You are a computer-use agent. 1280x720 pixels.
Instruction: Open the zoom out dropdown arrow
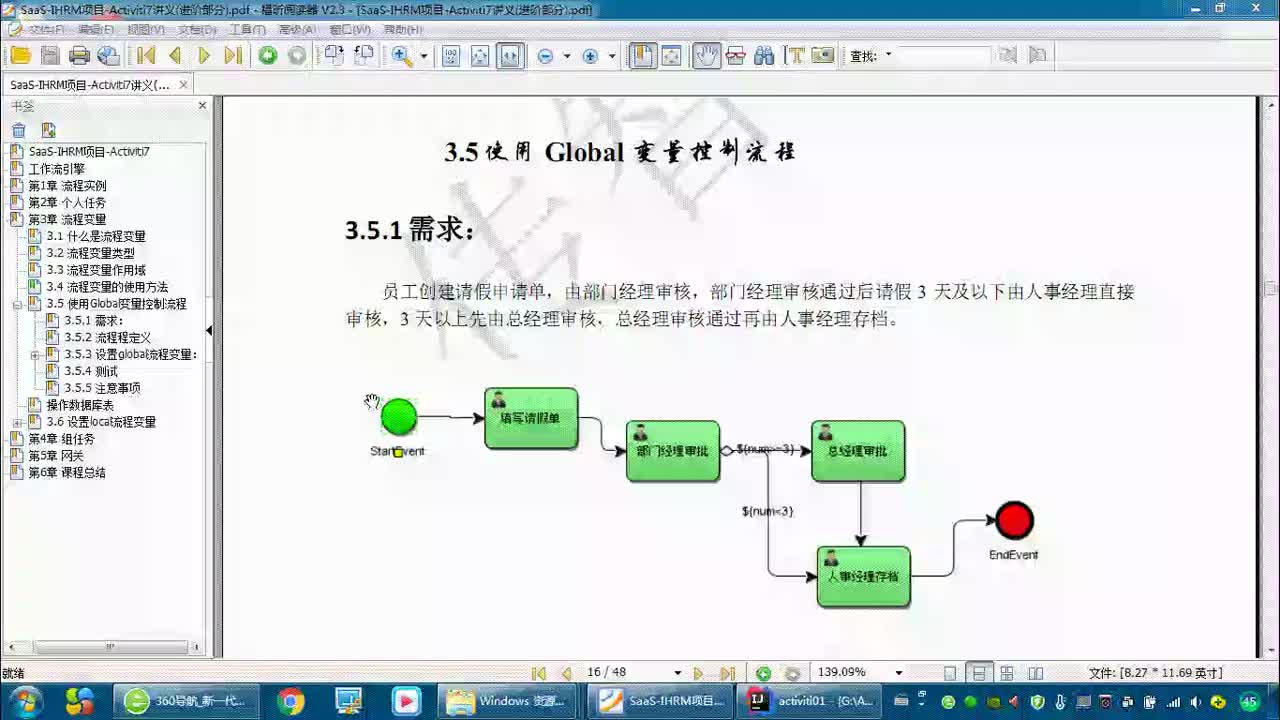tap(567, 56)
